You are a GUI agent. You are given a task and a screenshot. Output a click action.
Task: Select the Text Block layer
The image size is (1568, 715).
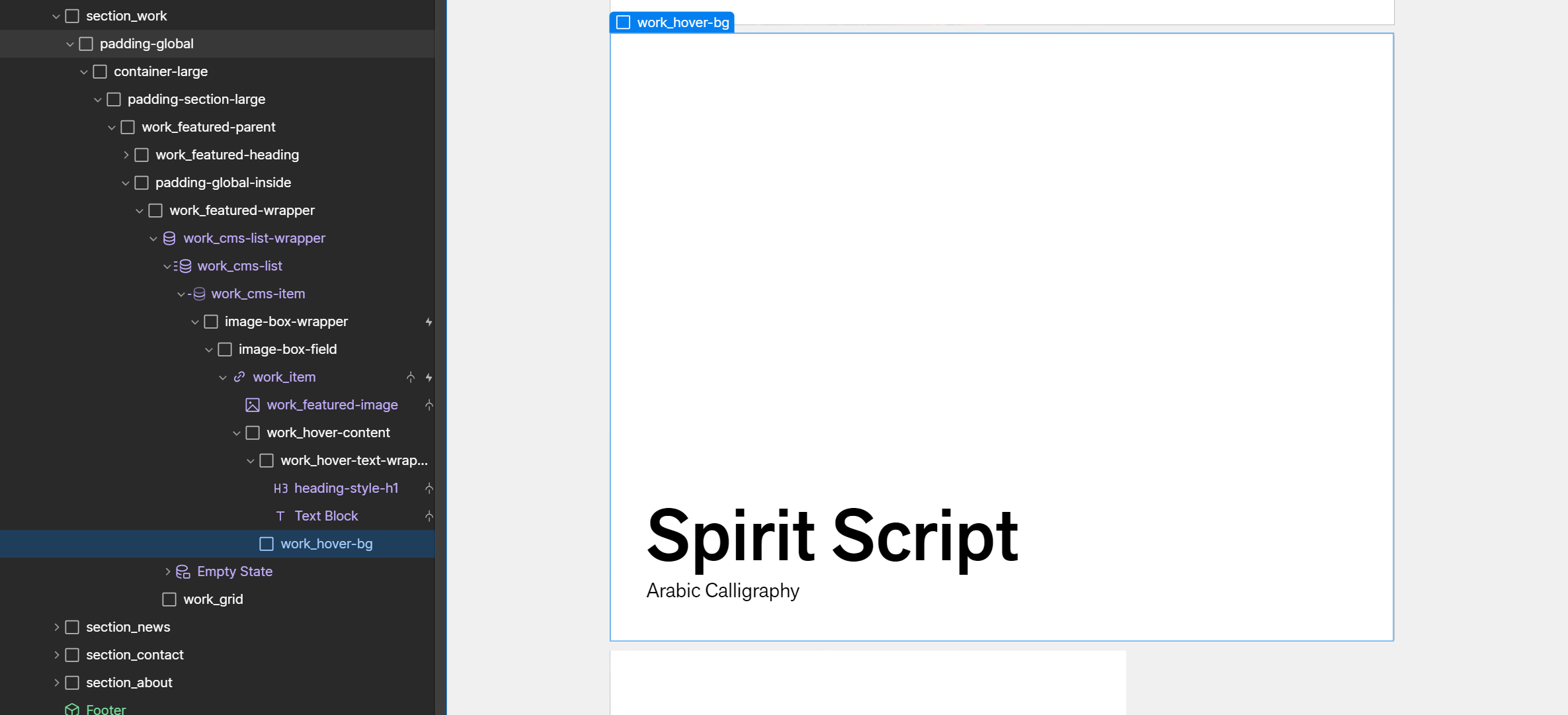(326, 516)
